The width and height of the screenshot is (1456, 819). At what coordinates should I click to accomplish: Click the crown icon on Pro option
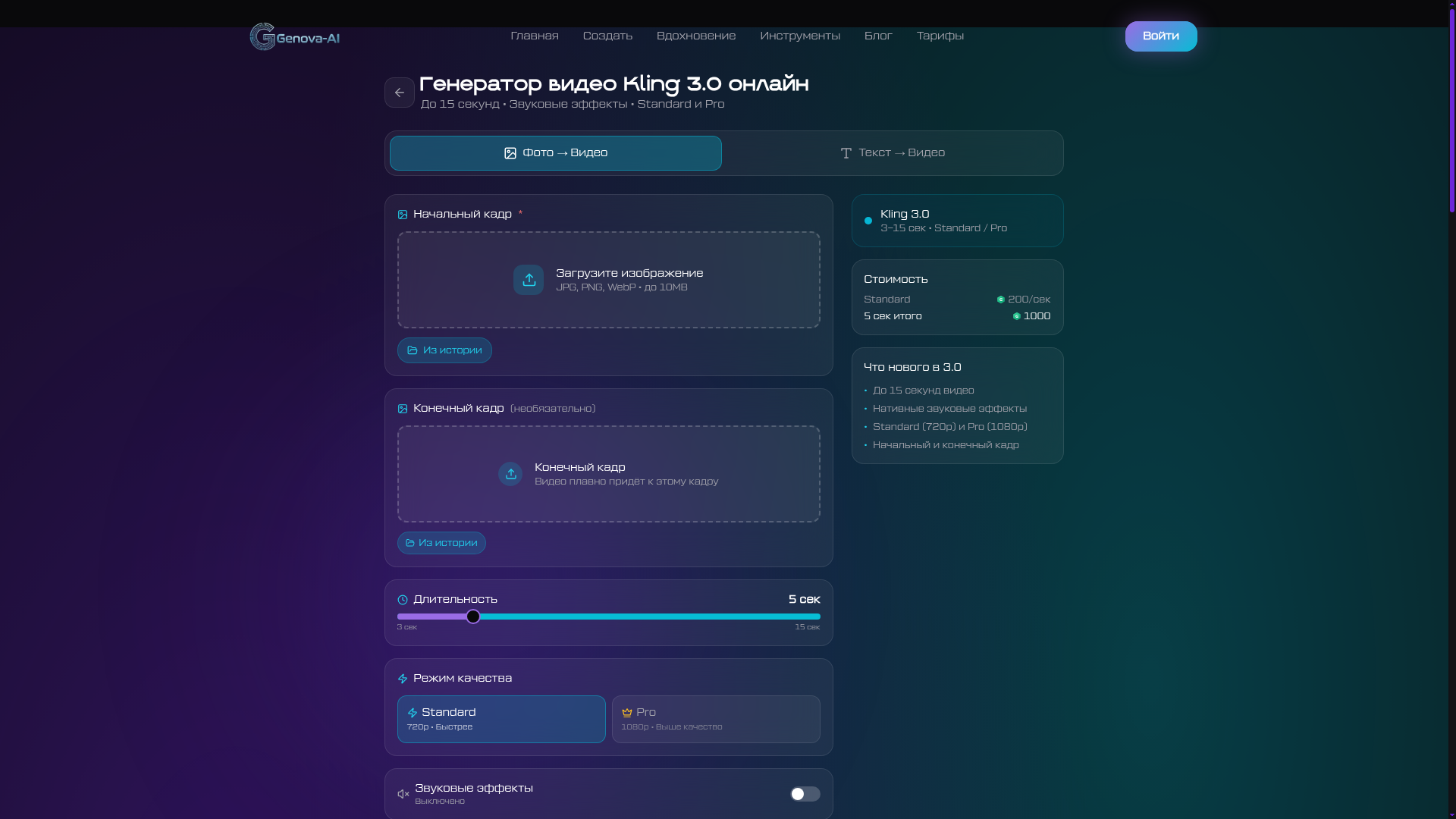[x=627, y=713]
